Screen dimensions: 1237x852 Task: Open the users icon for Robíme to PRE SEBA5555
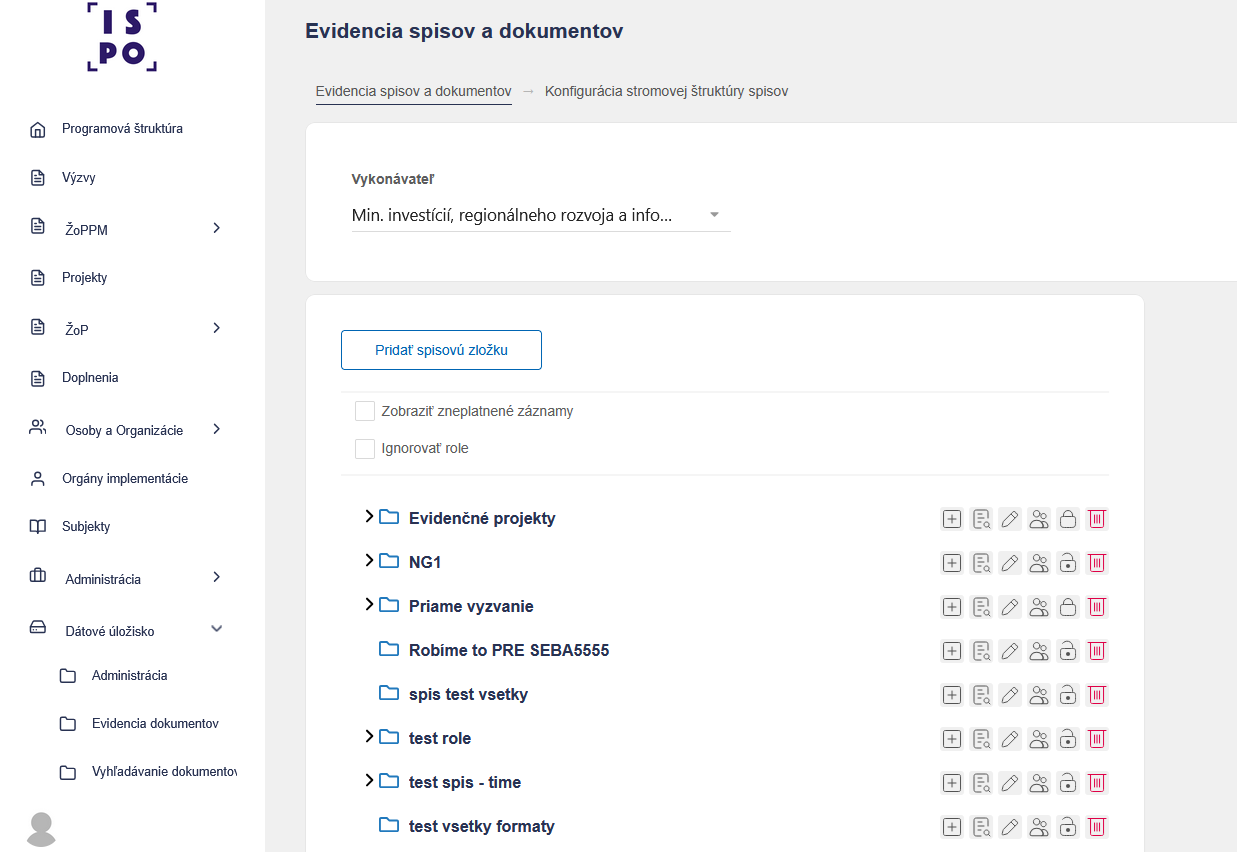tap(1039, 651)
